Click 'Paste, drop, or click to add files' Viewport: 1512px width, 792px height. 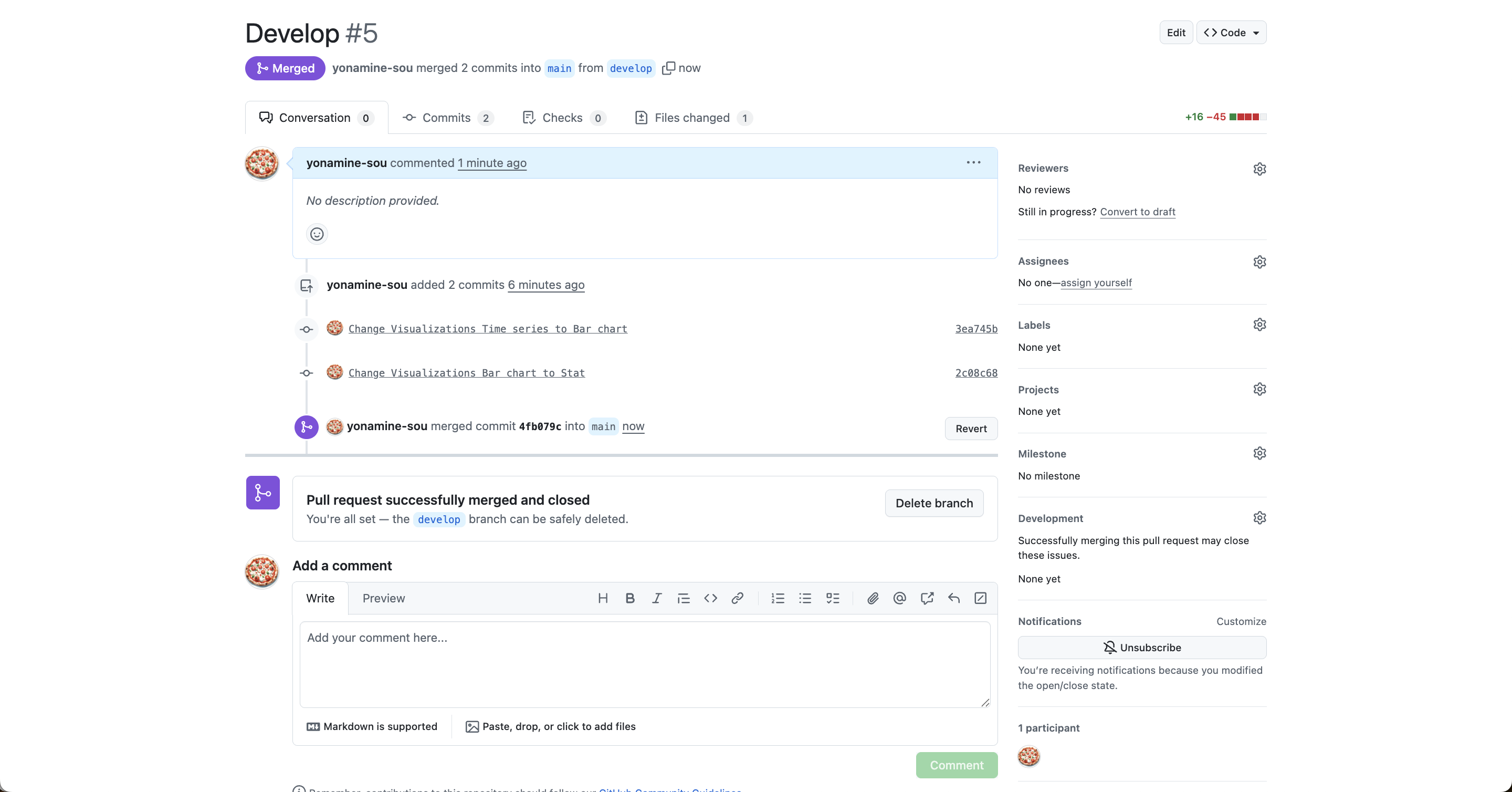(551, 727)
